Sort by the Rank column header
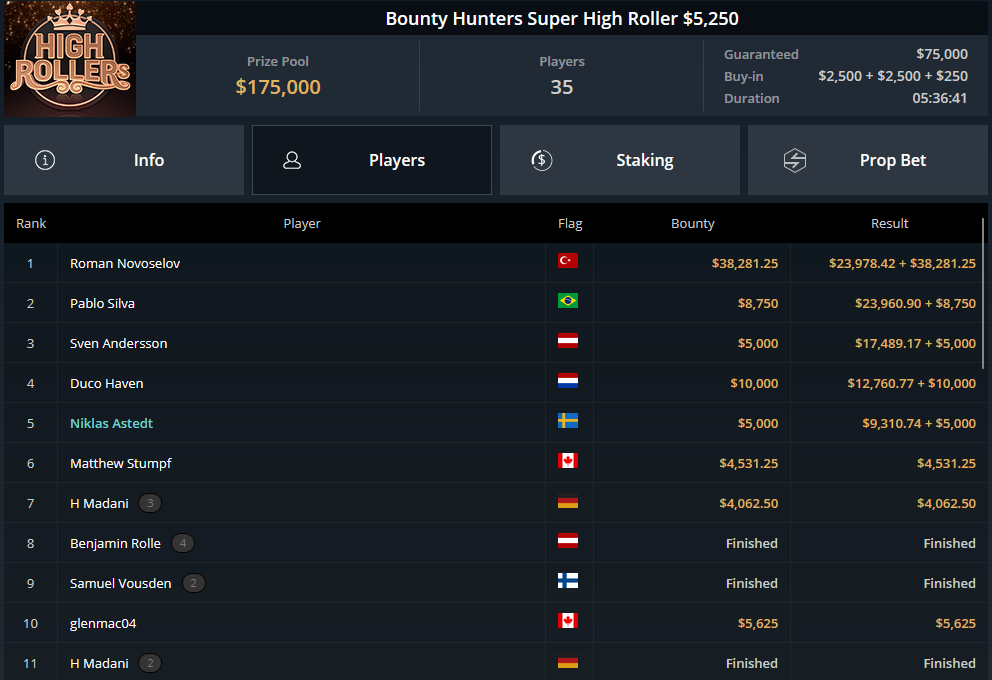This screenshot has height=680, width=992. click(x=31, y=223)
